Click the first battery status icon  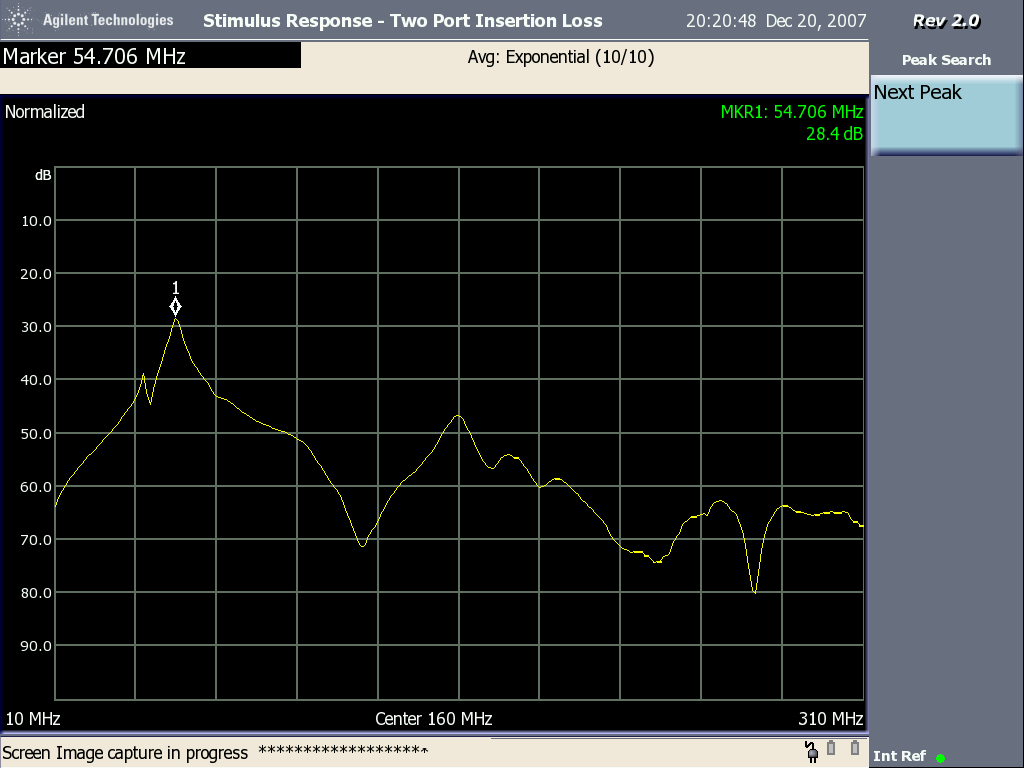click(x=831, y=748)
